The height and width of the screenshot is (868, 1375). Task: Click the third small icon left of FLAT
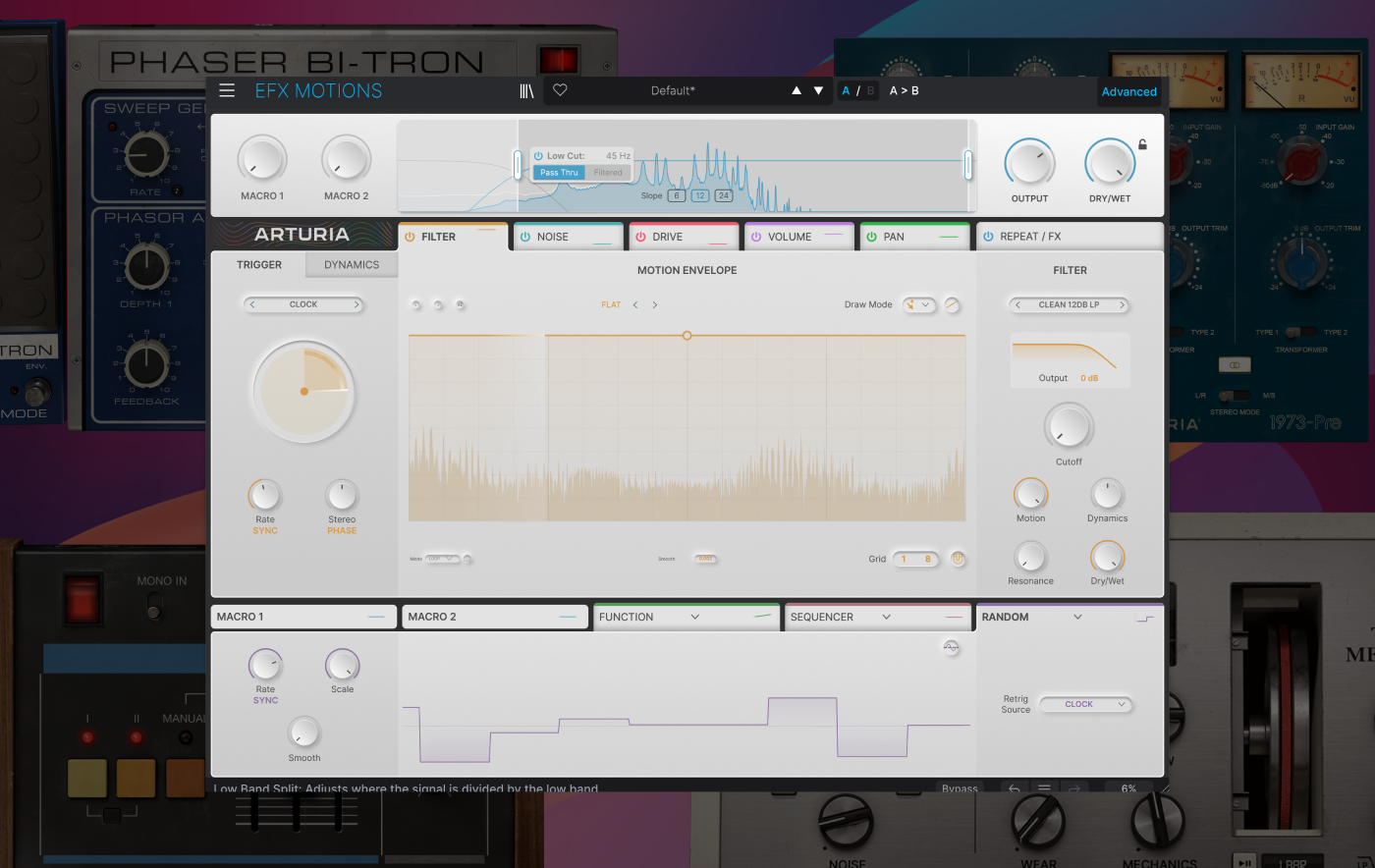tap(460, 304)
